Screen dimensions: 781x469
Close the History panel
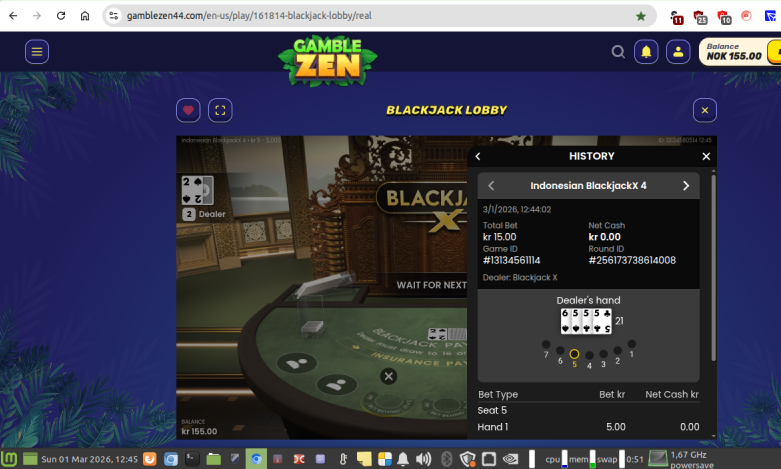tap(706, 156)
